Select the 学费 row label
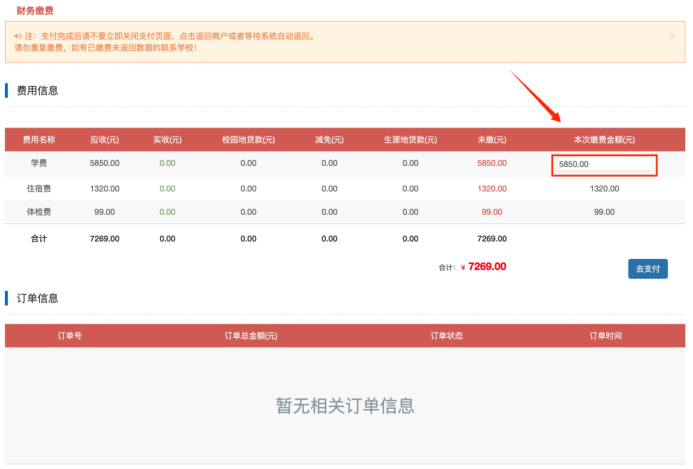Viewport: 693px width, 469px height. tap(39, 163)
